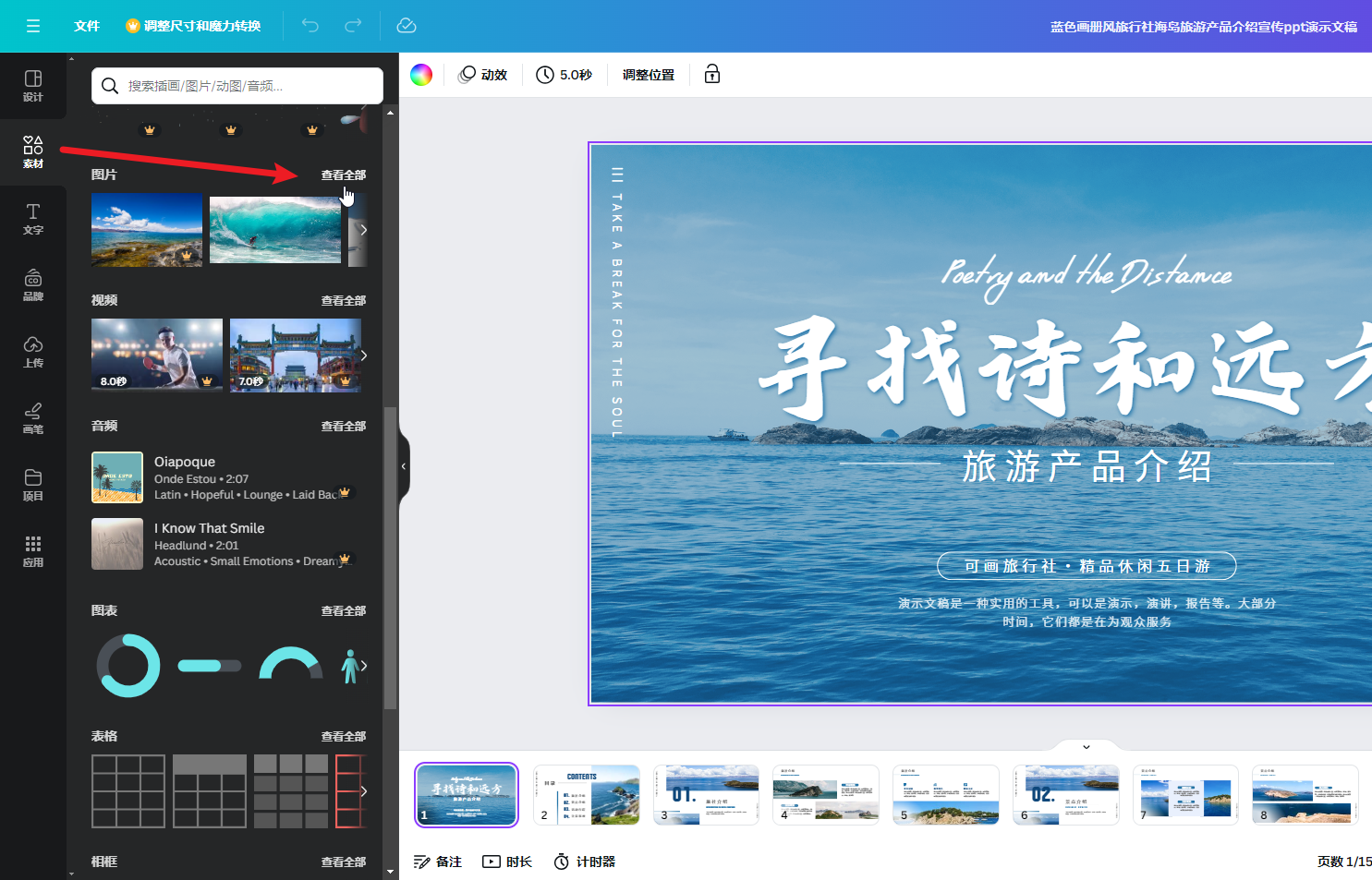The width and height of the screenshot is (1372, 880).
Task: Insert the semicircle gauge chart
Action: coord(291,663)
